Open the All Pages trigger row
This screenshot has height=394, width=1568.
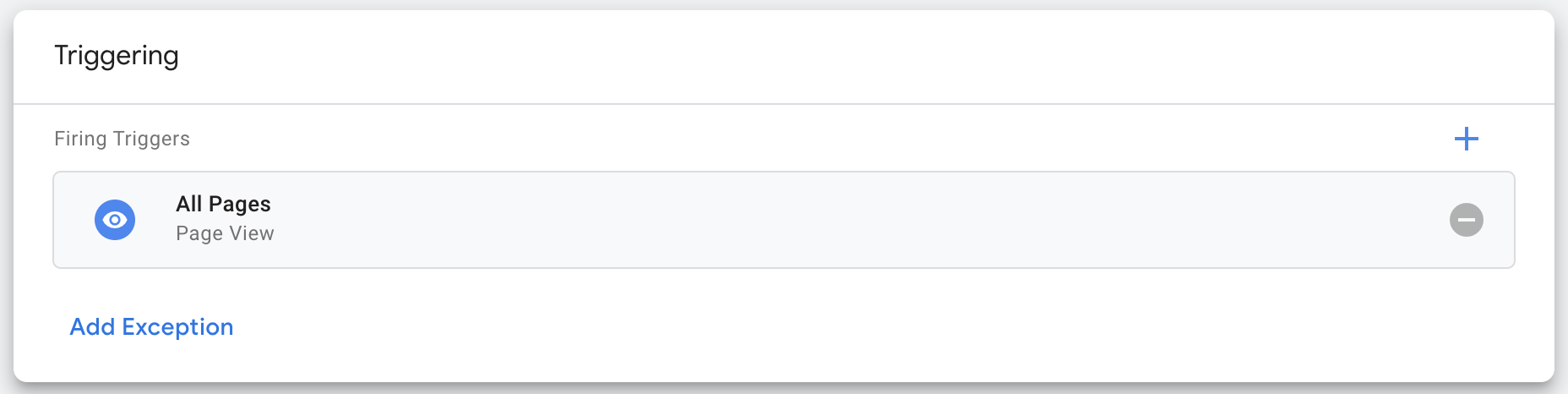(784, 220)
